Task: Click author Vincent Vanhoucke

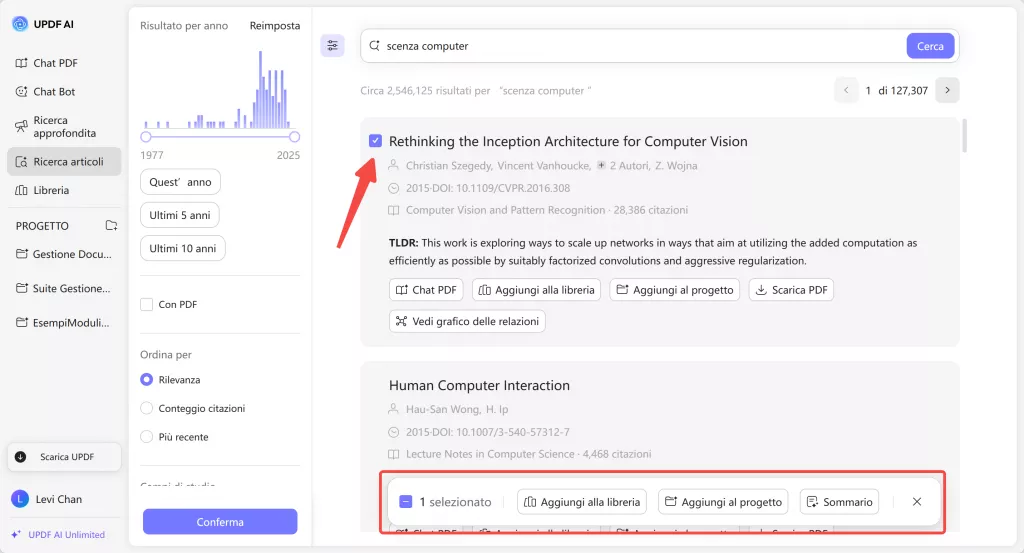Action: click(543, 166)
